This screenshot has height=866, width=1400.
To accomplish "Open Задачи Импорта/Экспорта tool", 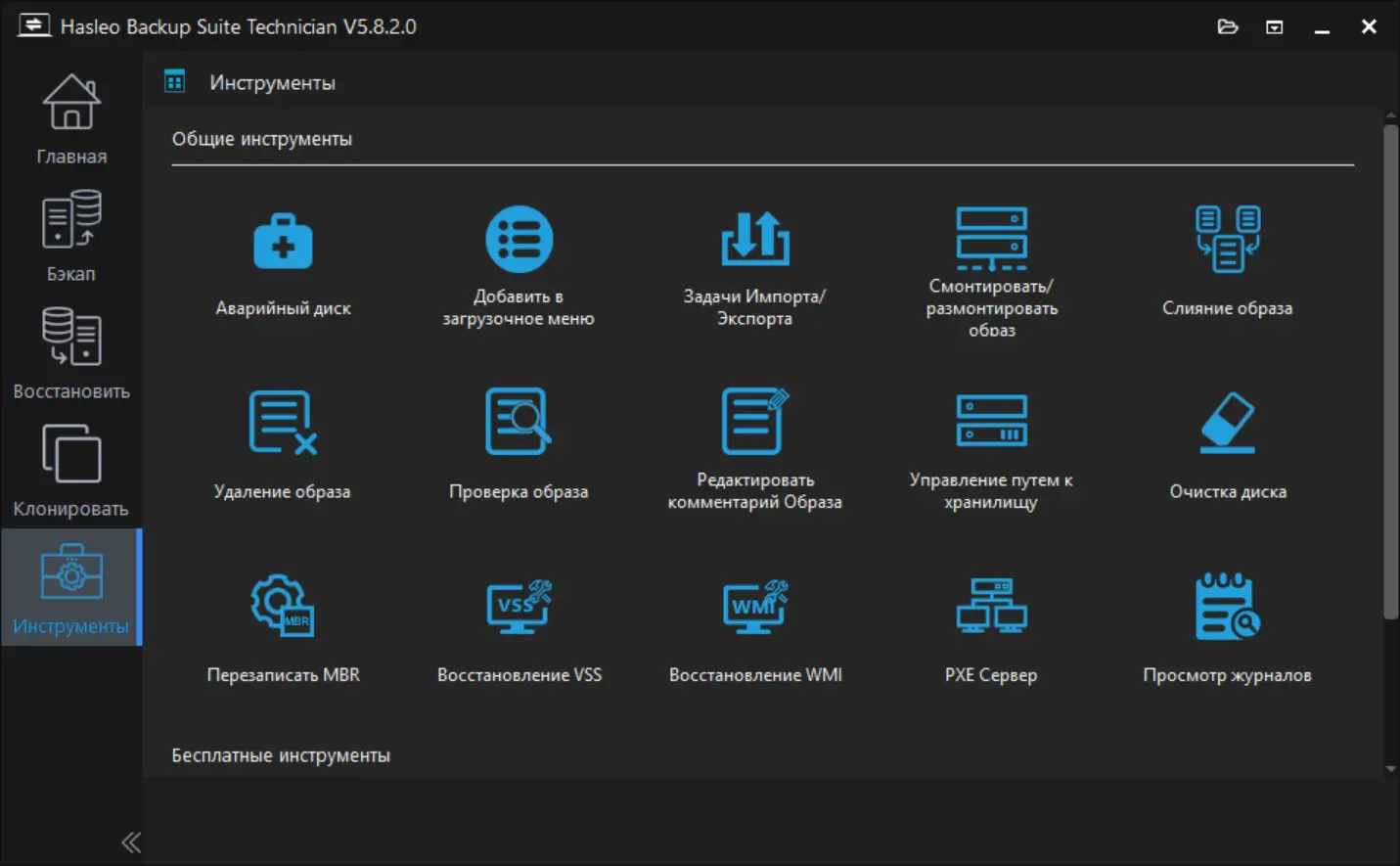I will coord(754,241).
